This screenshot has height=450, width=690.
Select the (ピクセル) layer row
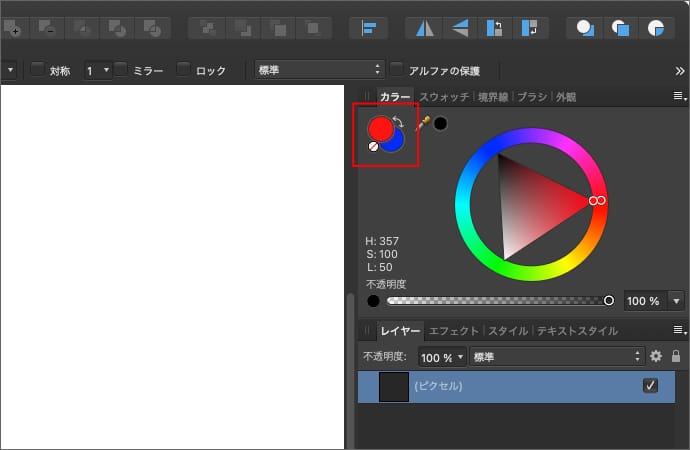pos(520,386)
